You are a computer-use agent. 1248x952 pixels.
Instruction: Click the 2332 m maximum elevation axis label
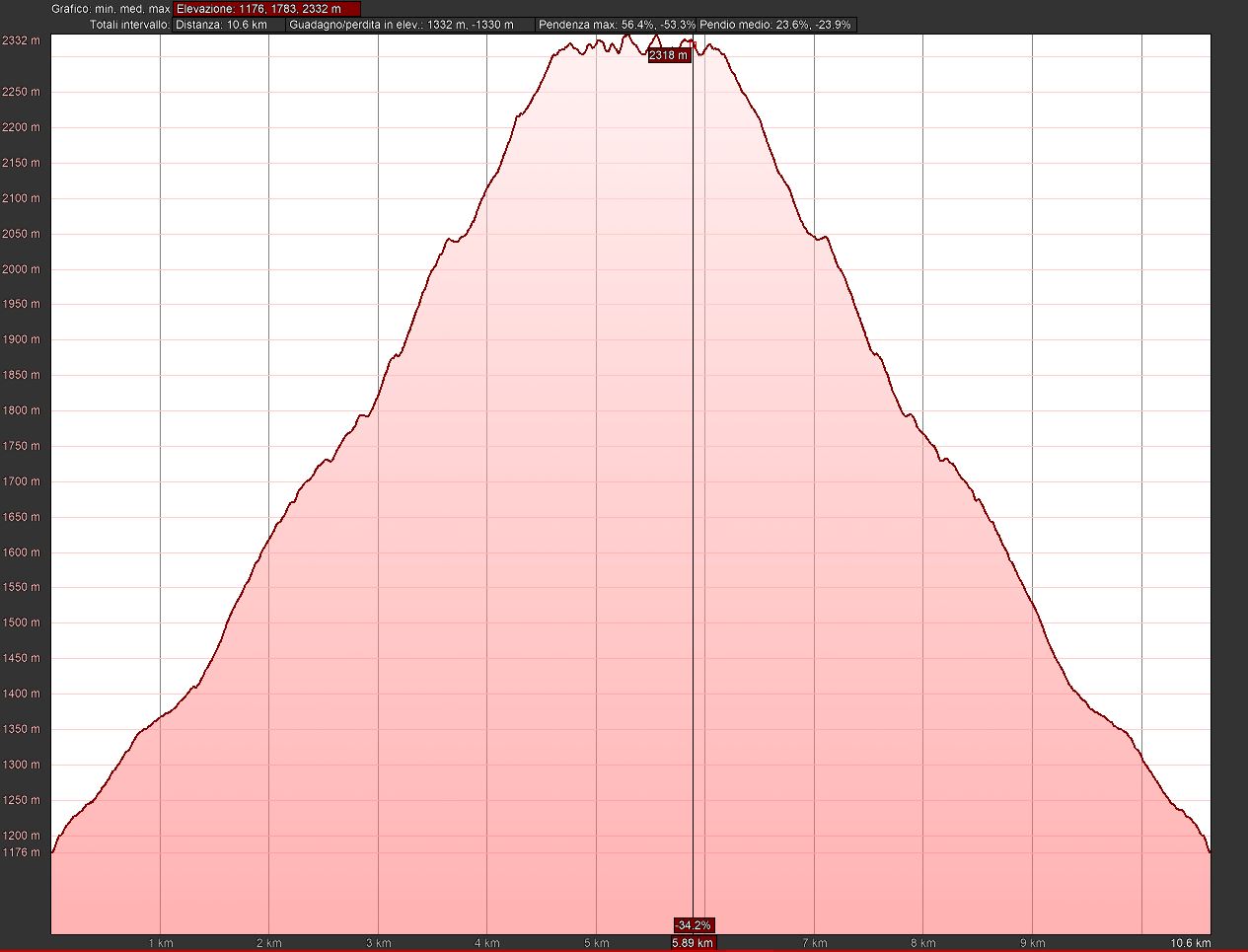tap(21, 40)
